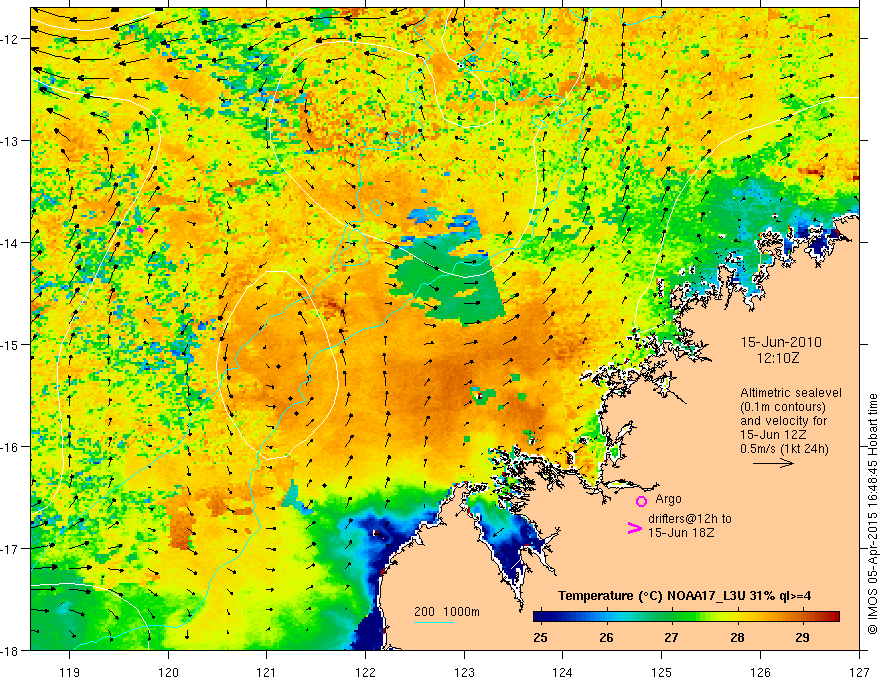Click the '12:10Z' time text

click(778, 357)
